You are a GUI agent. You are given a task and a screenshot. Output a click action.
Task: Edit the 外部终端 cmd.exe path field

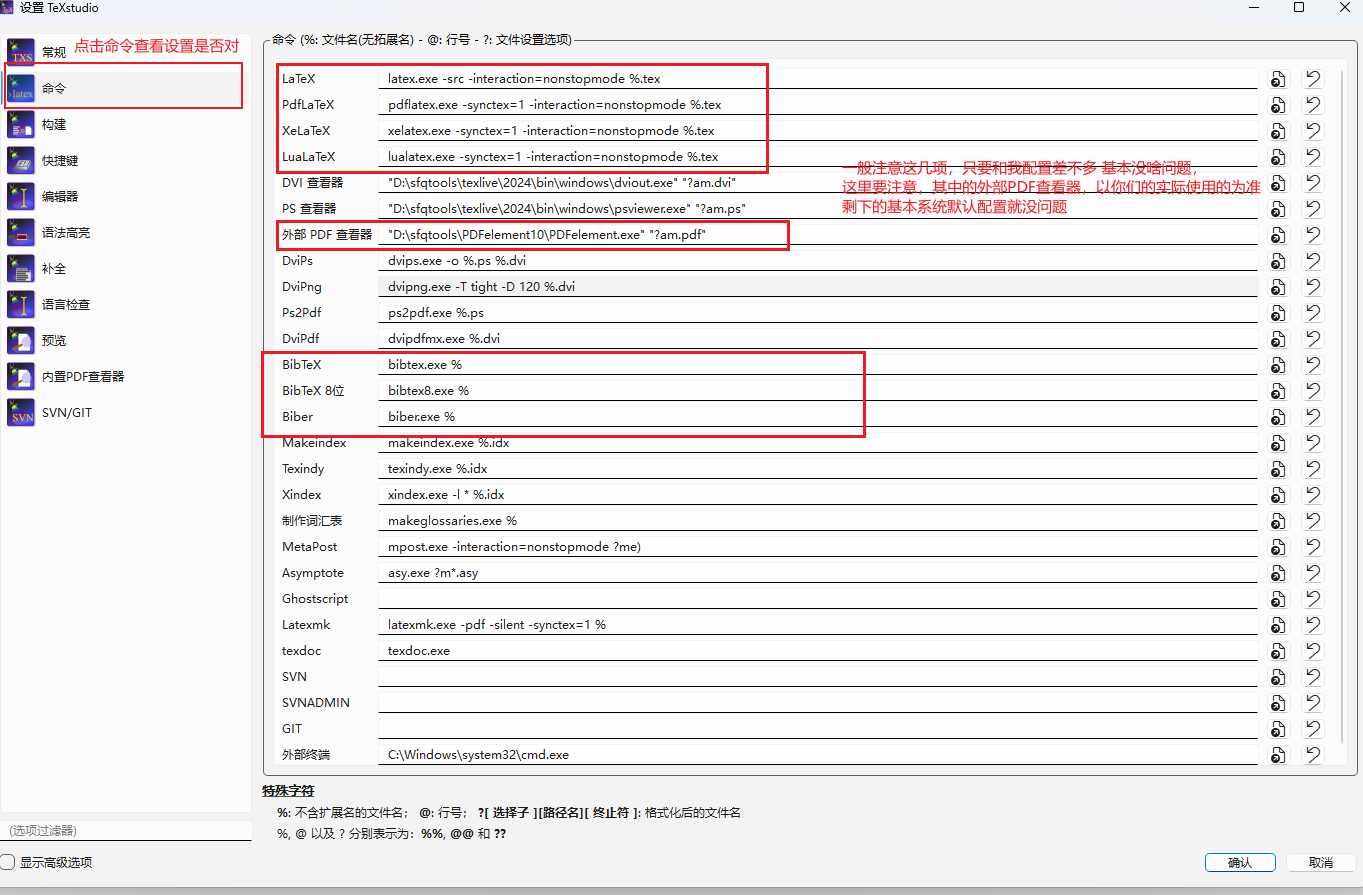pyautogui.click(x=818, y=754)
